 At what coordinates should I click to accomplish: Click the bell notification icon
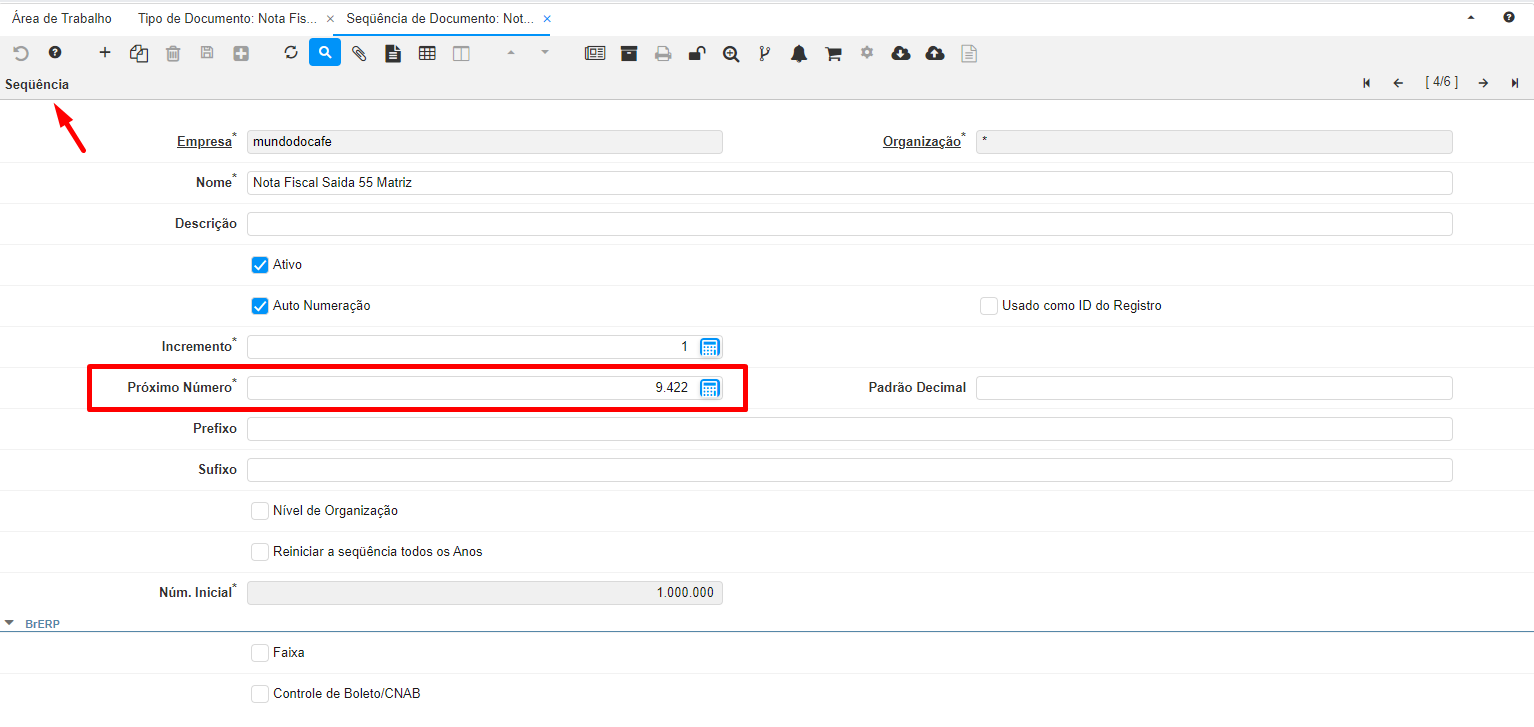[x=799, y=53]
